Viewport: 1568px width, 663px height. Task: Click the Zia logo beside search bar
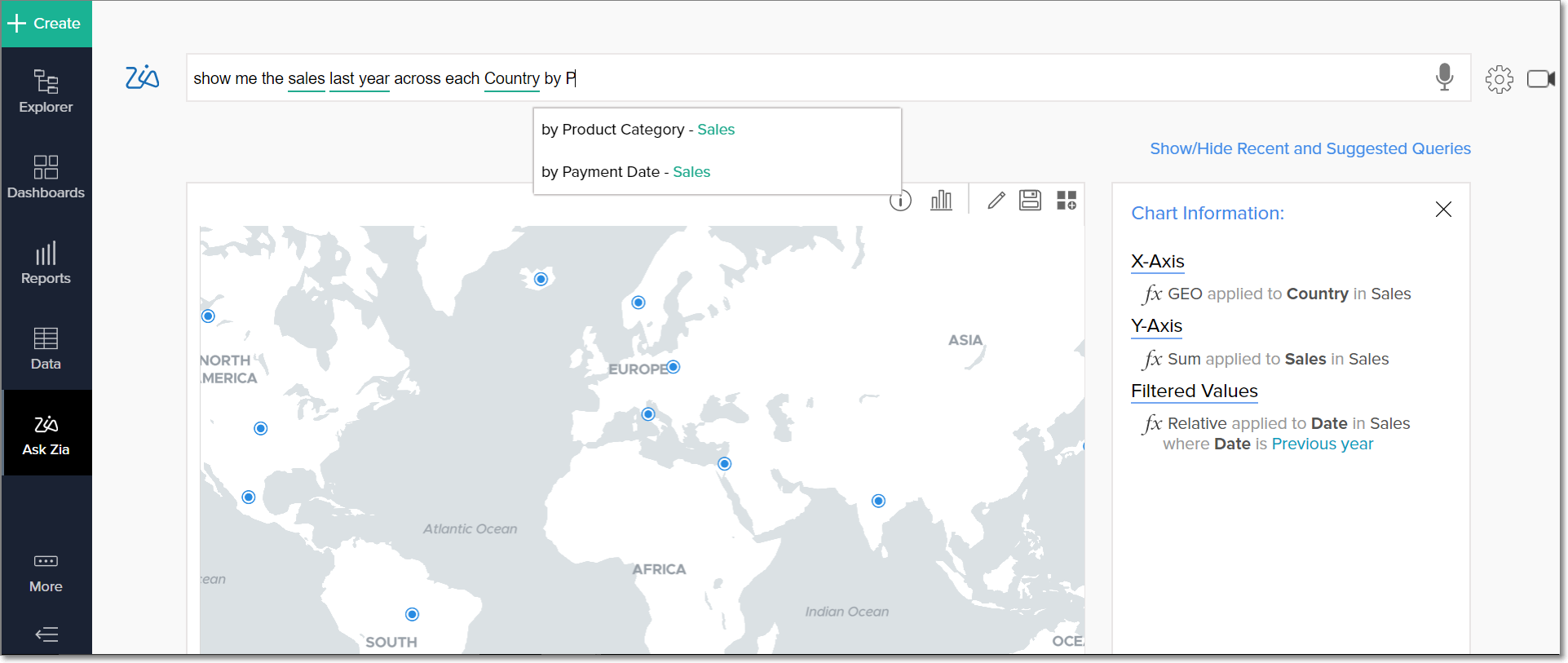point(142,77)
